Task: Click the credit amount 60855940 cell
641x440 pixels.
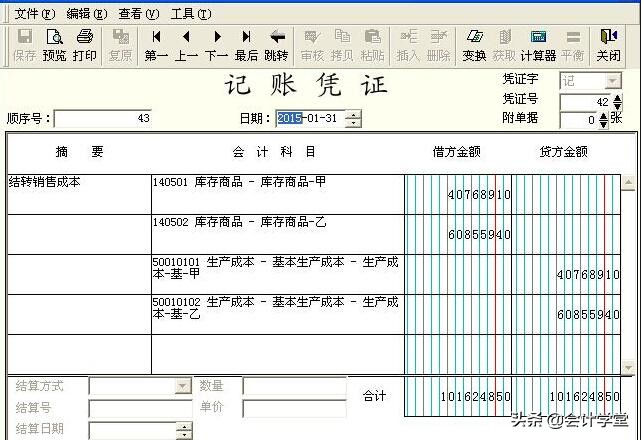Action: (566, 314)
